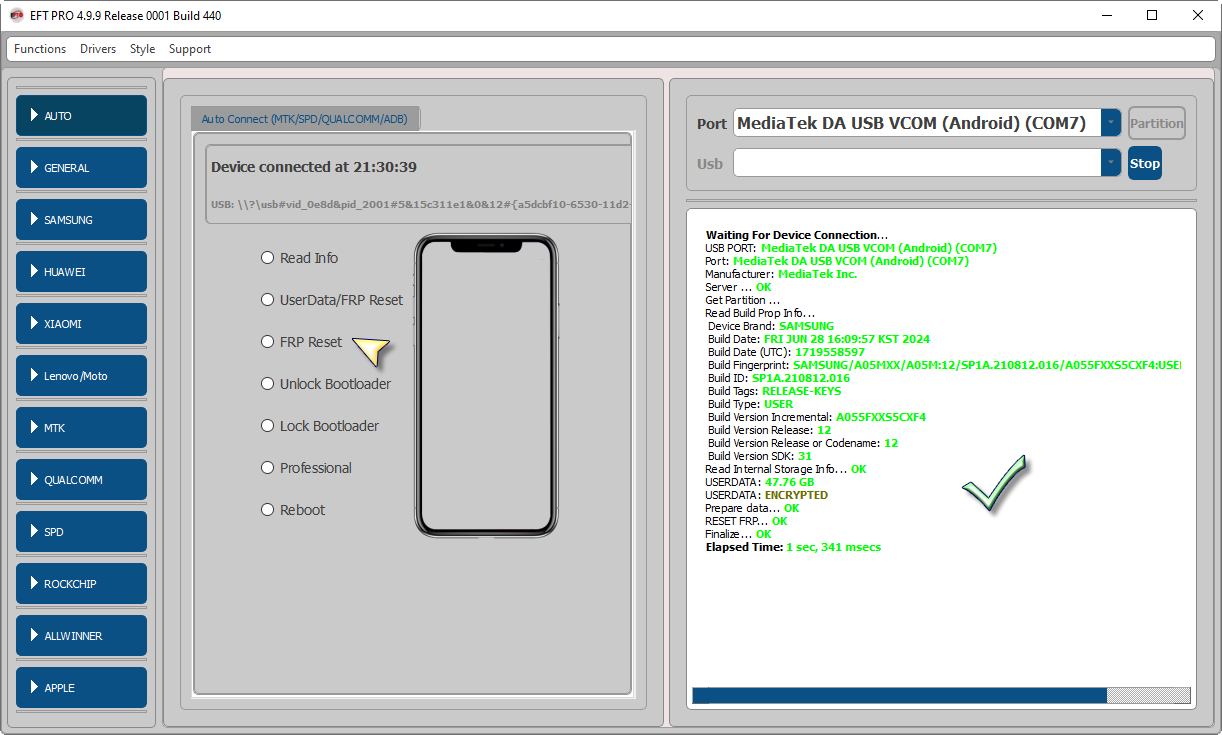1222x735 pixels.
Task: Click 'Build Type: USER' log line
Action: tap(750, 404)
